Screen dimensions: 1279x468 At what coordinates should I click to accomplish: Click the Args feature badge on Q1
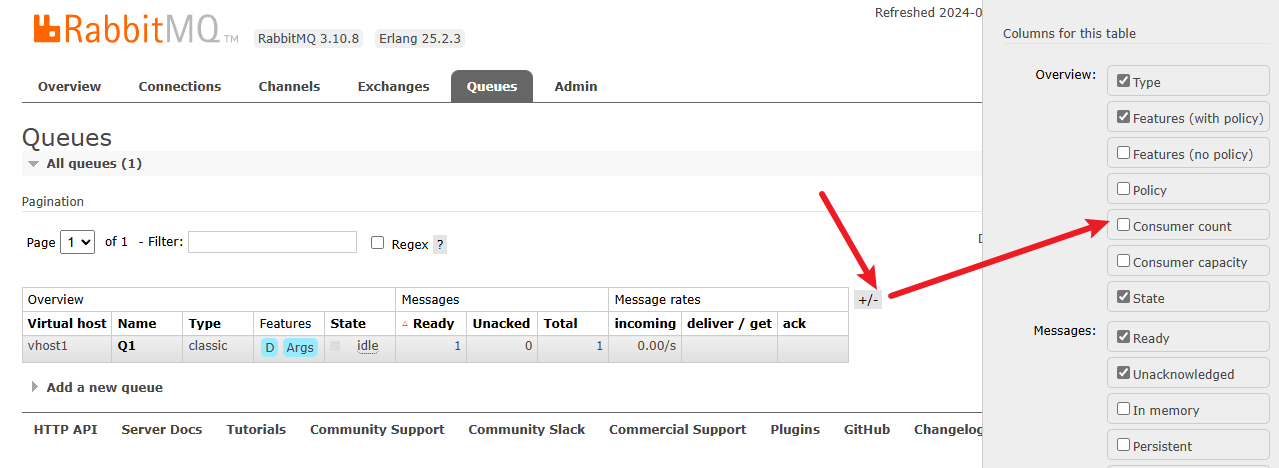(299, 348)
